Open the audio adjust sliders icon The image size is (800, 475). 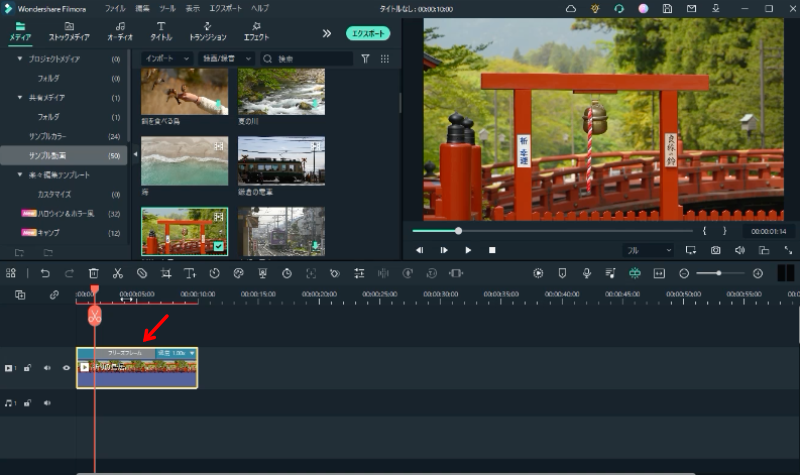click(359, 273)
